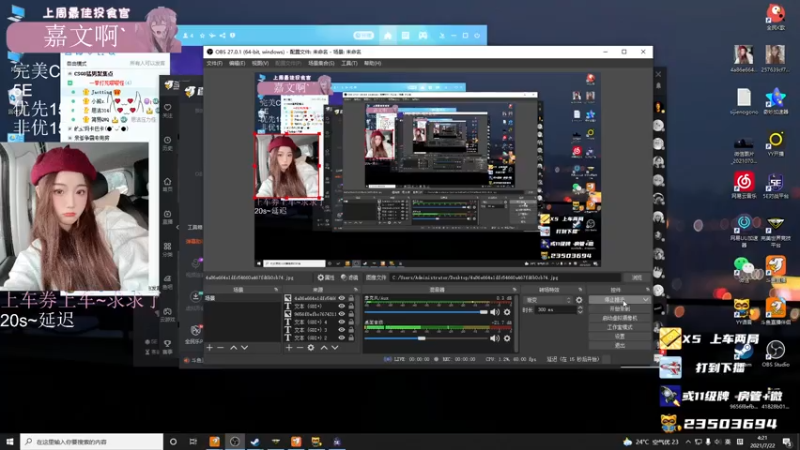Image resolution: width=800 pixels, height=450 pixels.
Task: Lock the first image source
Action: pos(351,298)
